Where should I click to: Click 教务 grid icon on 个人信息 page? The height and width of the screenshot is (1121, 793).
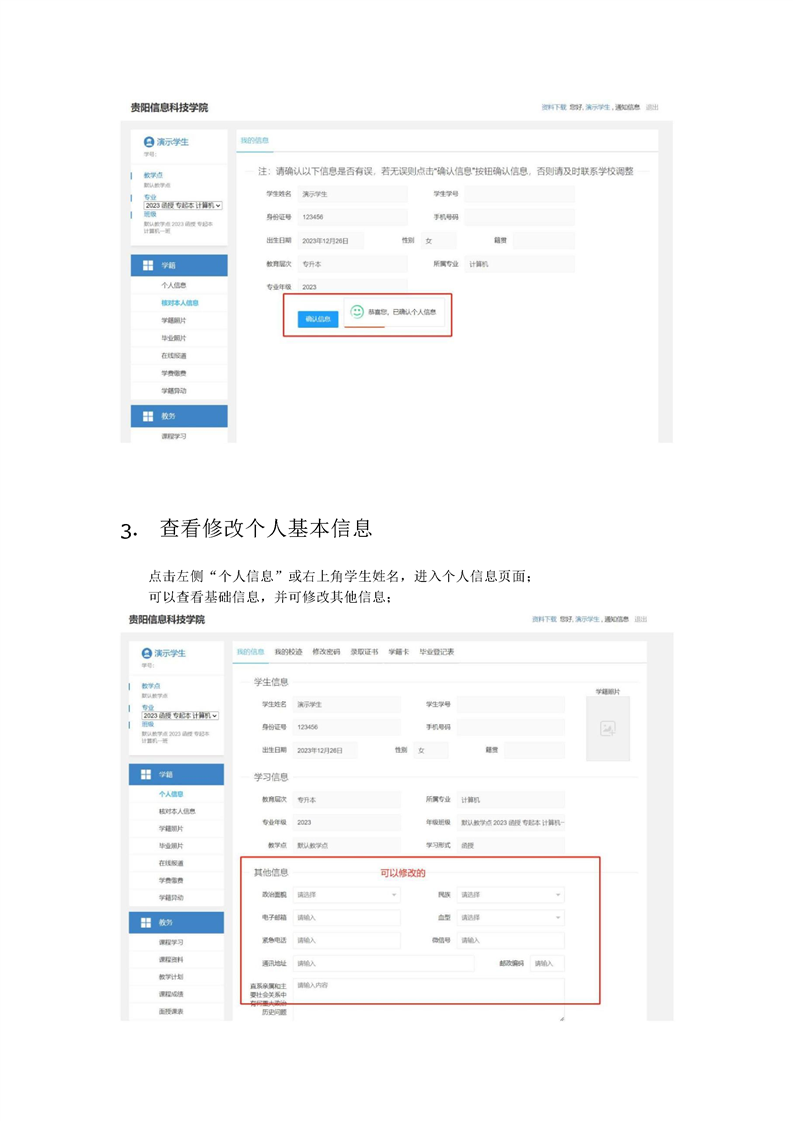tap(146, 922)
